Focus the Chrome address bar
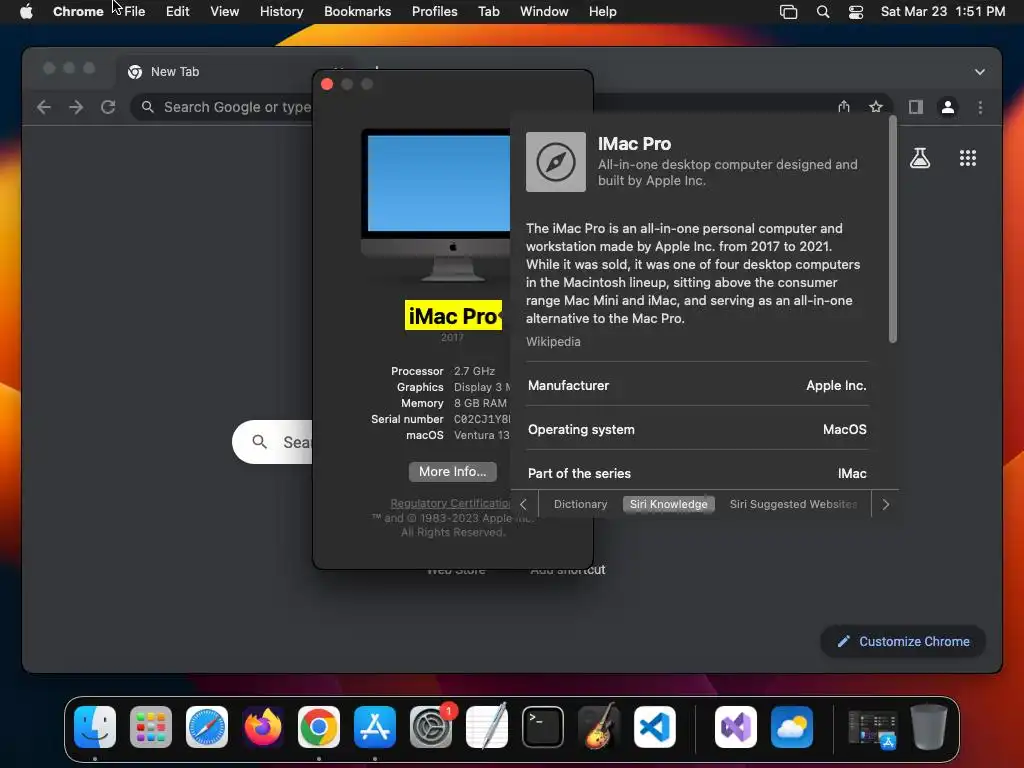This screenshot has height=768, width=1024. pos(222,107)
